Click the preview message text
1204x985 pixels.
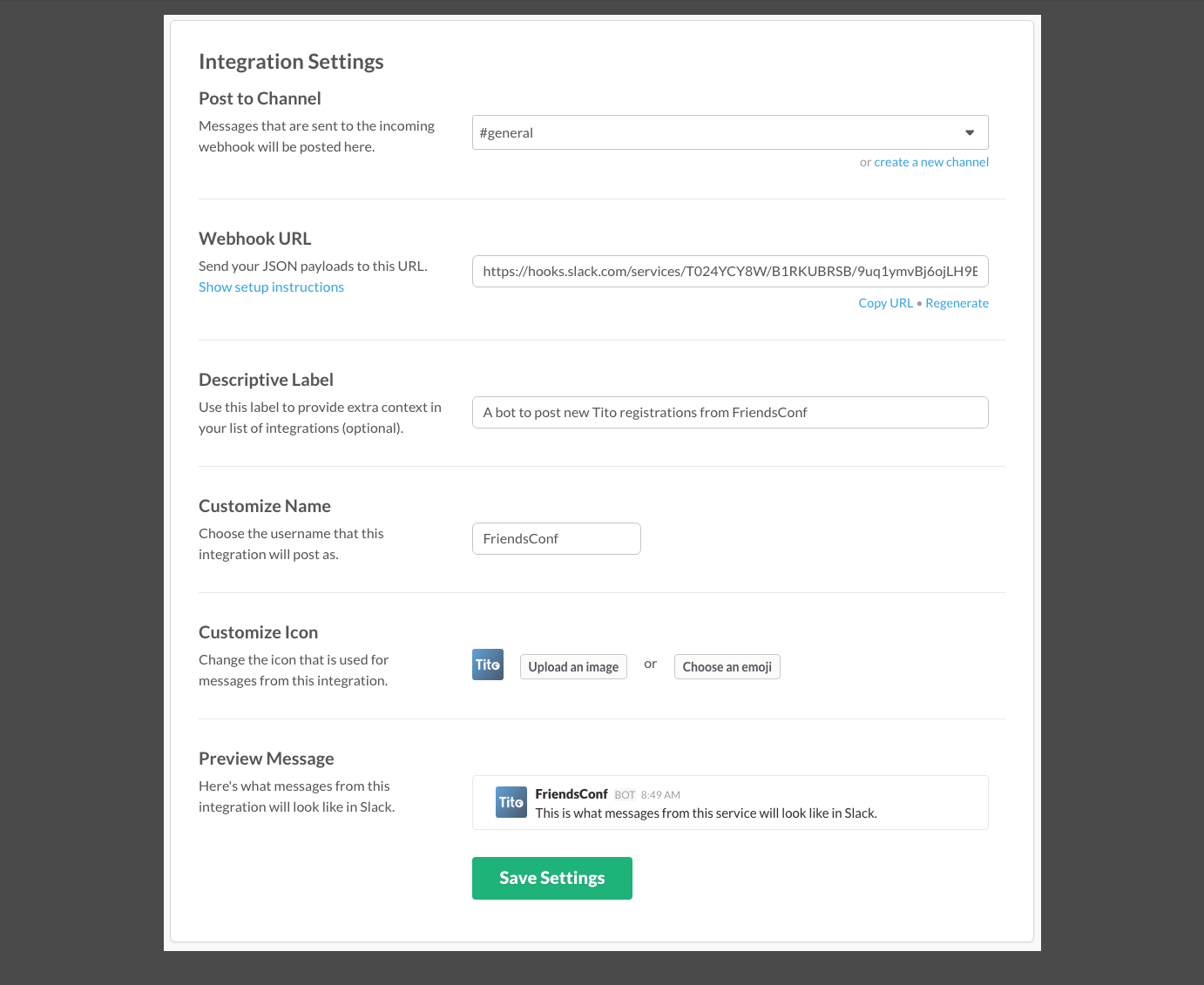(x=706, y=813)
